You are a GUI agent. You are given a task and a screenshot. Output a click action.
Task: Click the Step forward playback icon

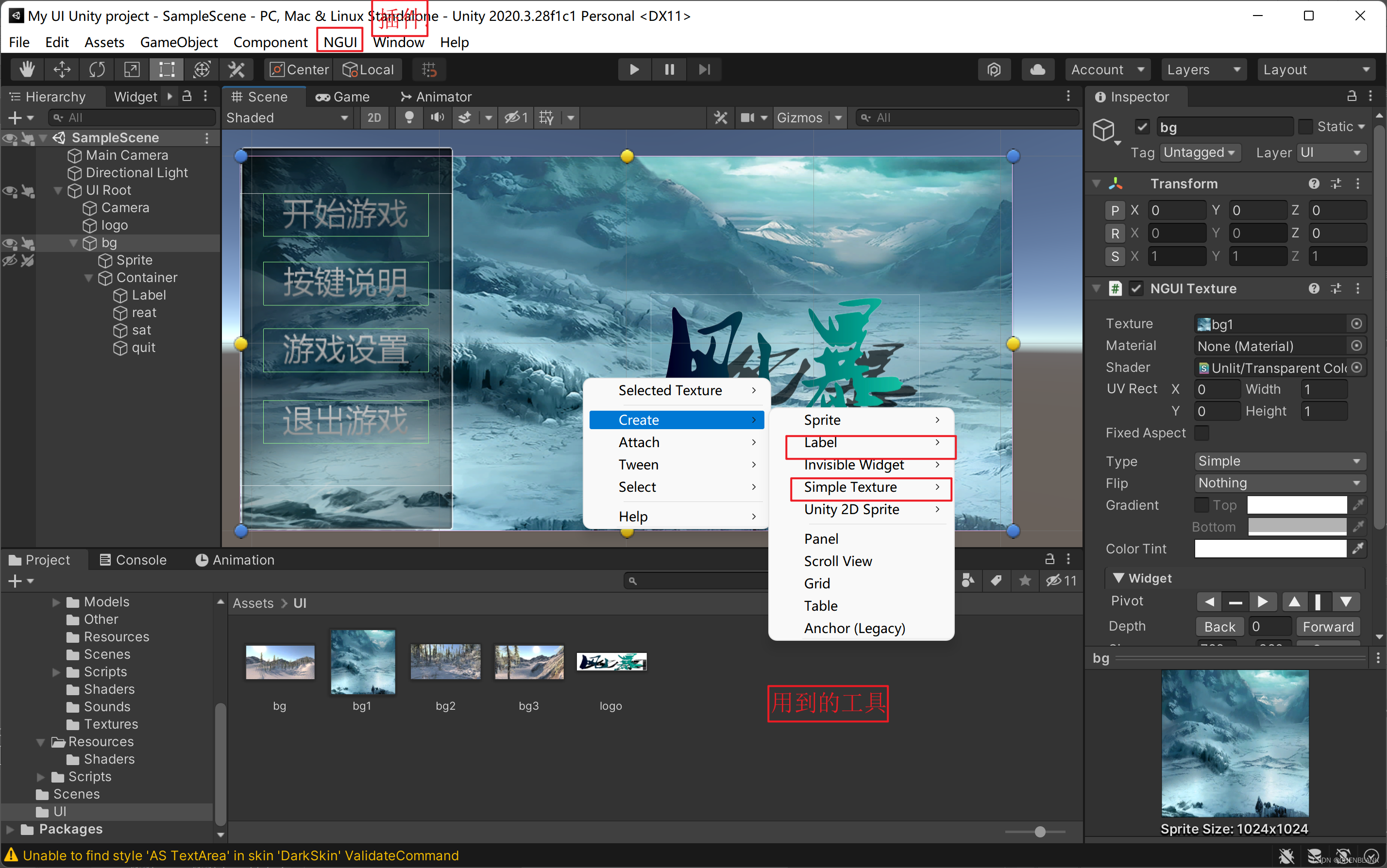click(703, 69)
